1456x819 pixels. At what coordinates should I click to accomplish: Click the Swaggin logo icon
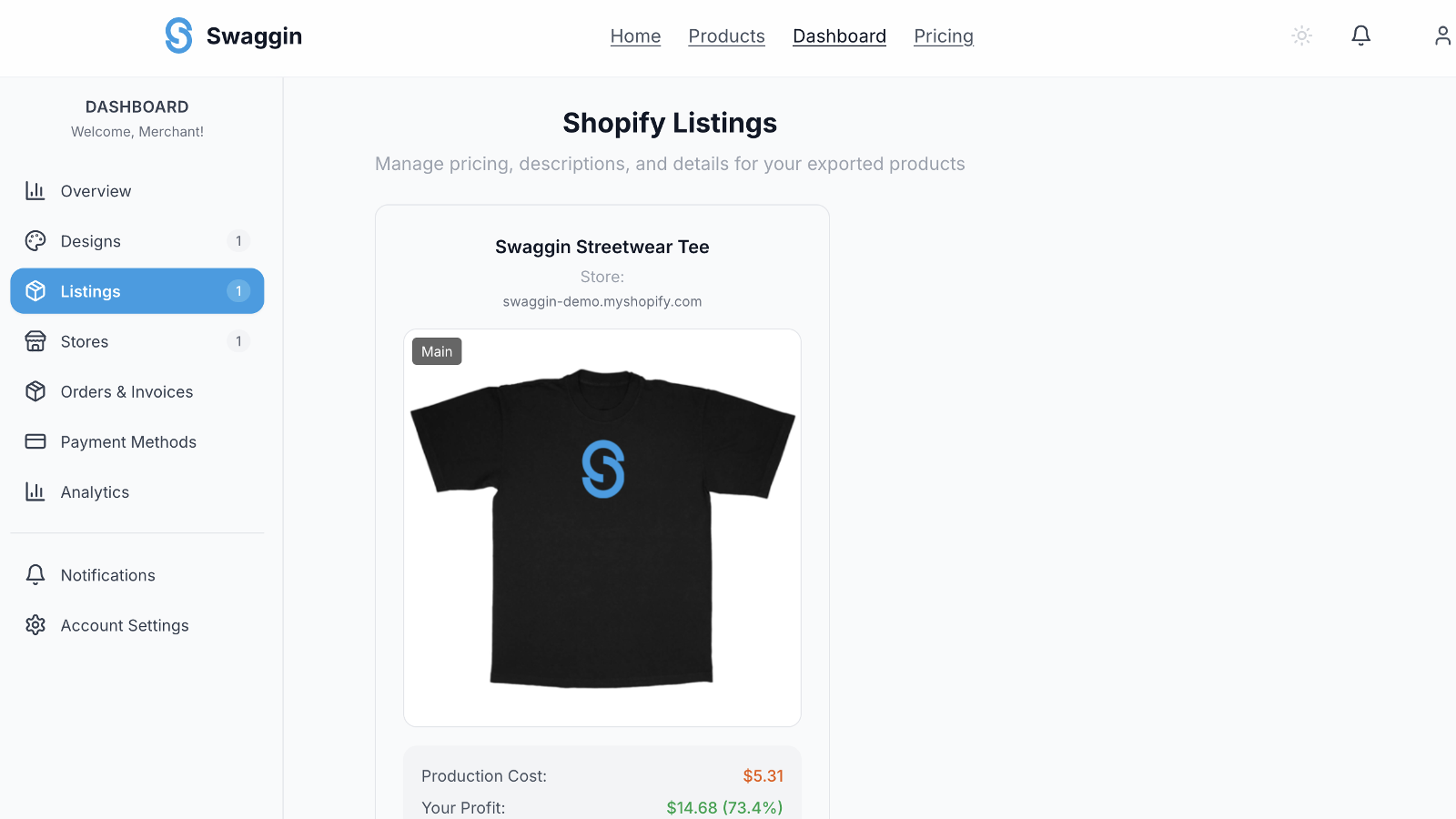click(178, 35)
